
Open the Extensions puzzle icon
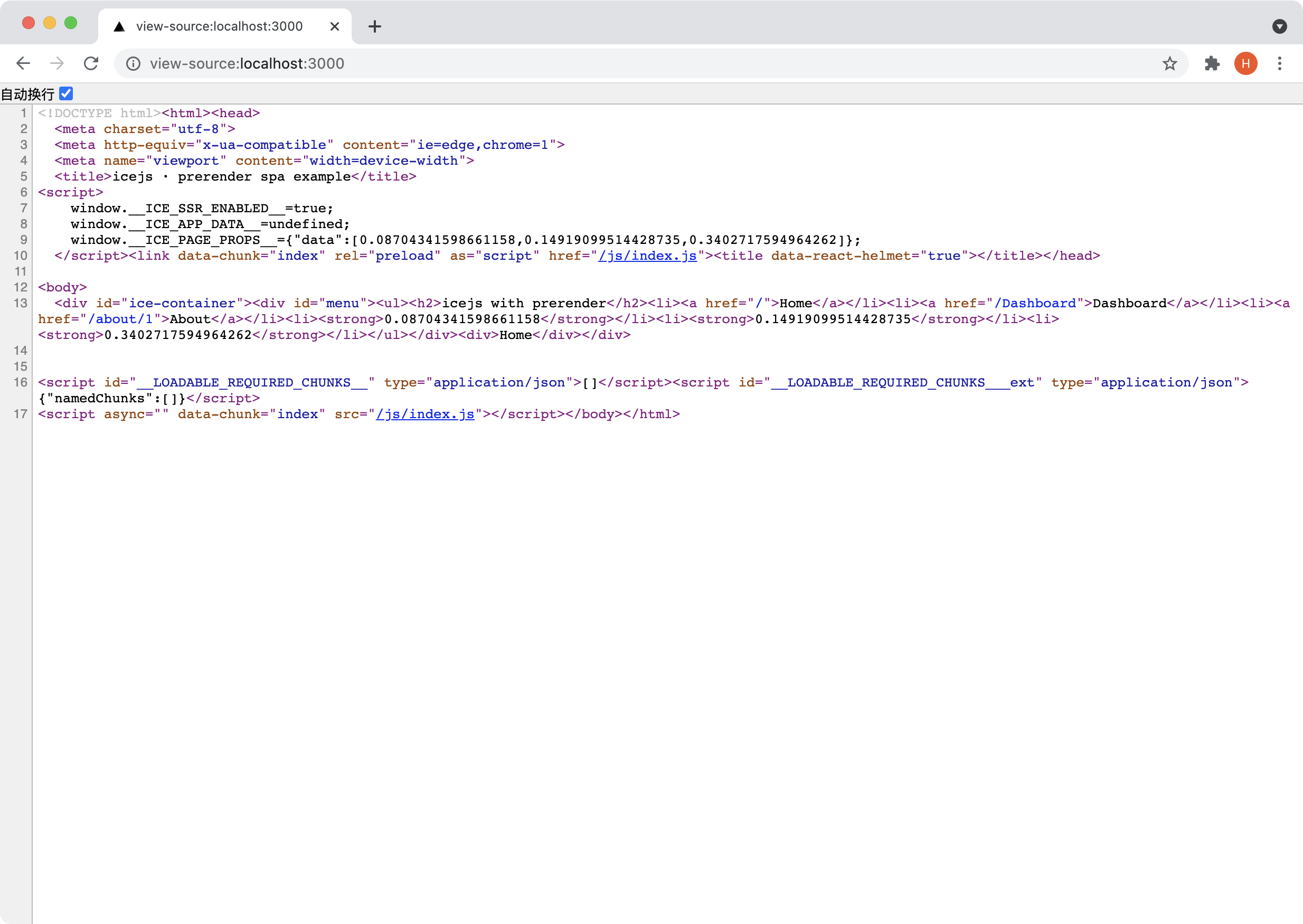(x=1212, y=63)
